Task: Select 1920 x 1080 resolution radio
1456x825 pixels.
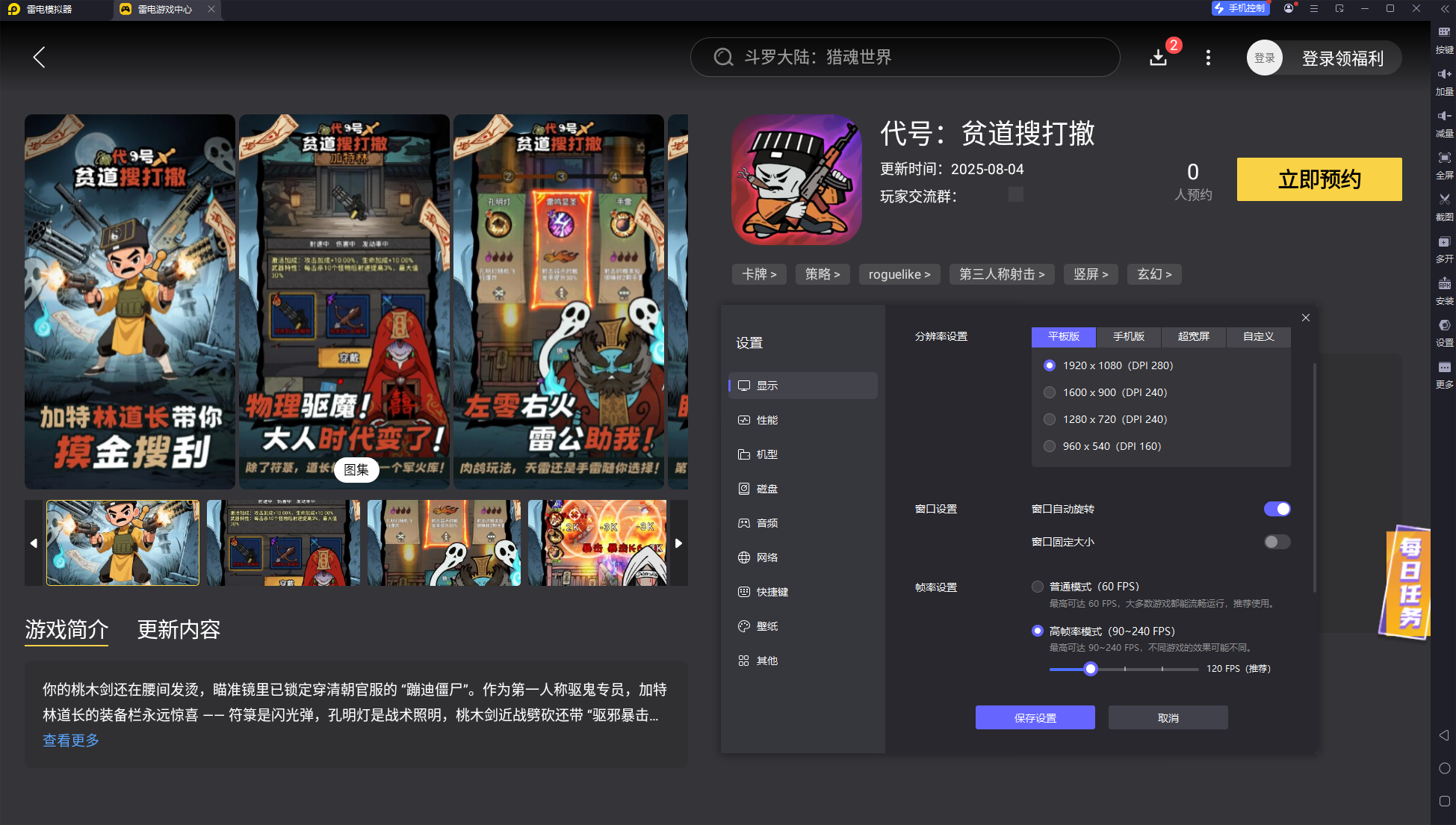Action: pyautogui.click(x=1050, y=365)
